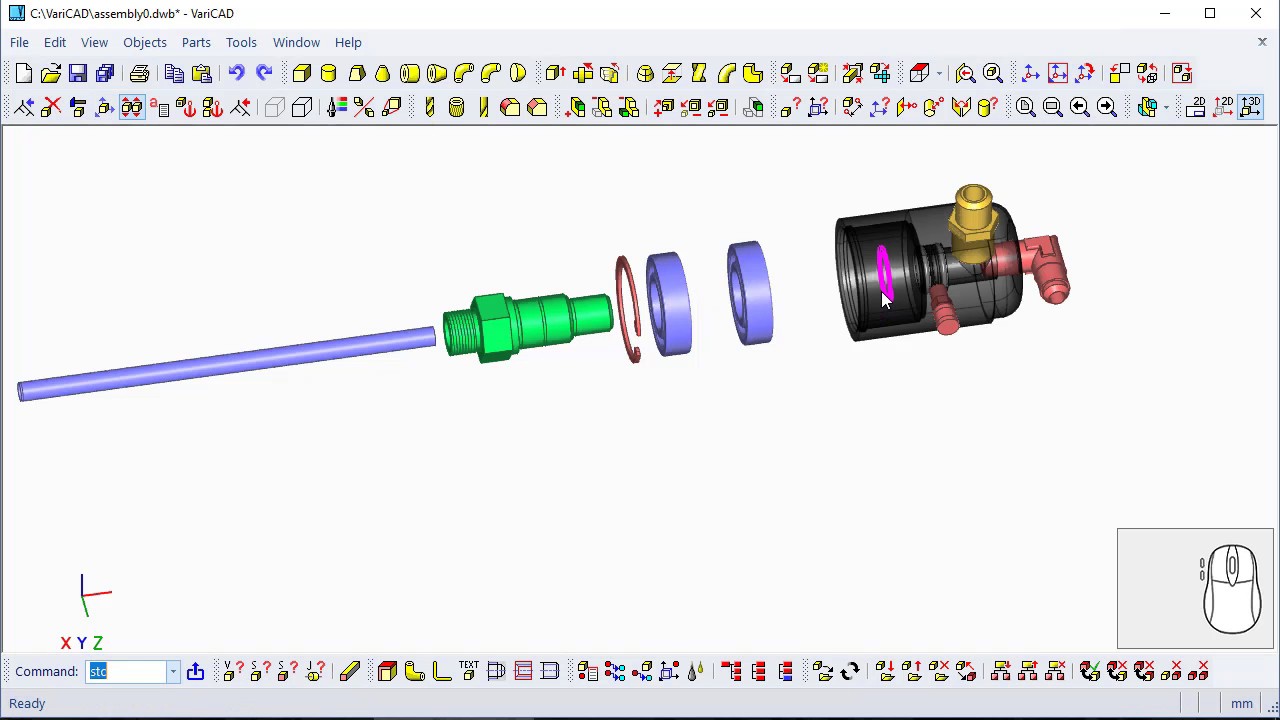
Task: Click the Print icon
Action: (139, 73)
